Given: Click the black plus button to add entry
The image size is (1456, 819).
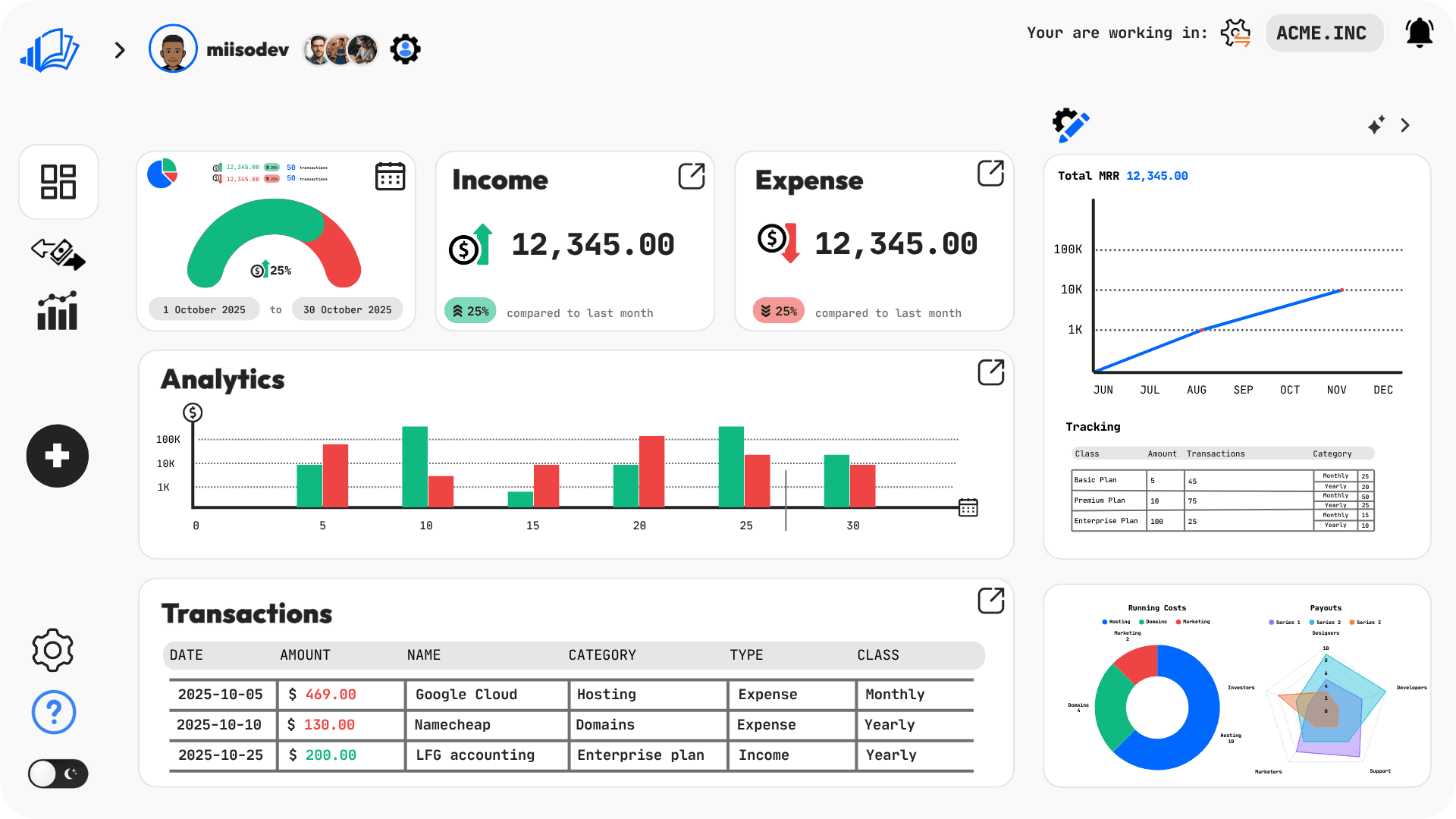Looking at the screenshot, I should (x=57, y=456).
